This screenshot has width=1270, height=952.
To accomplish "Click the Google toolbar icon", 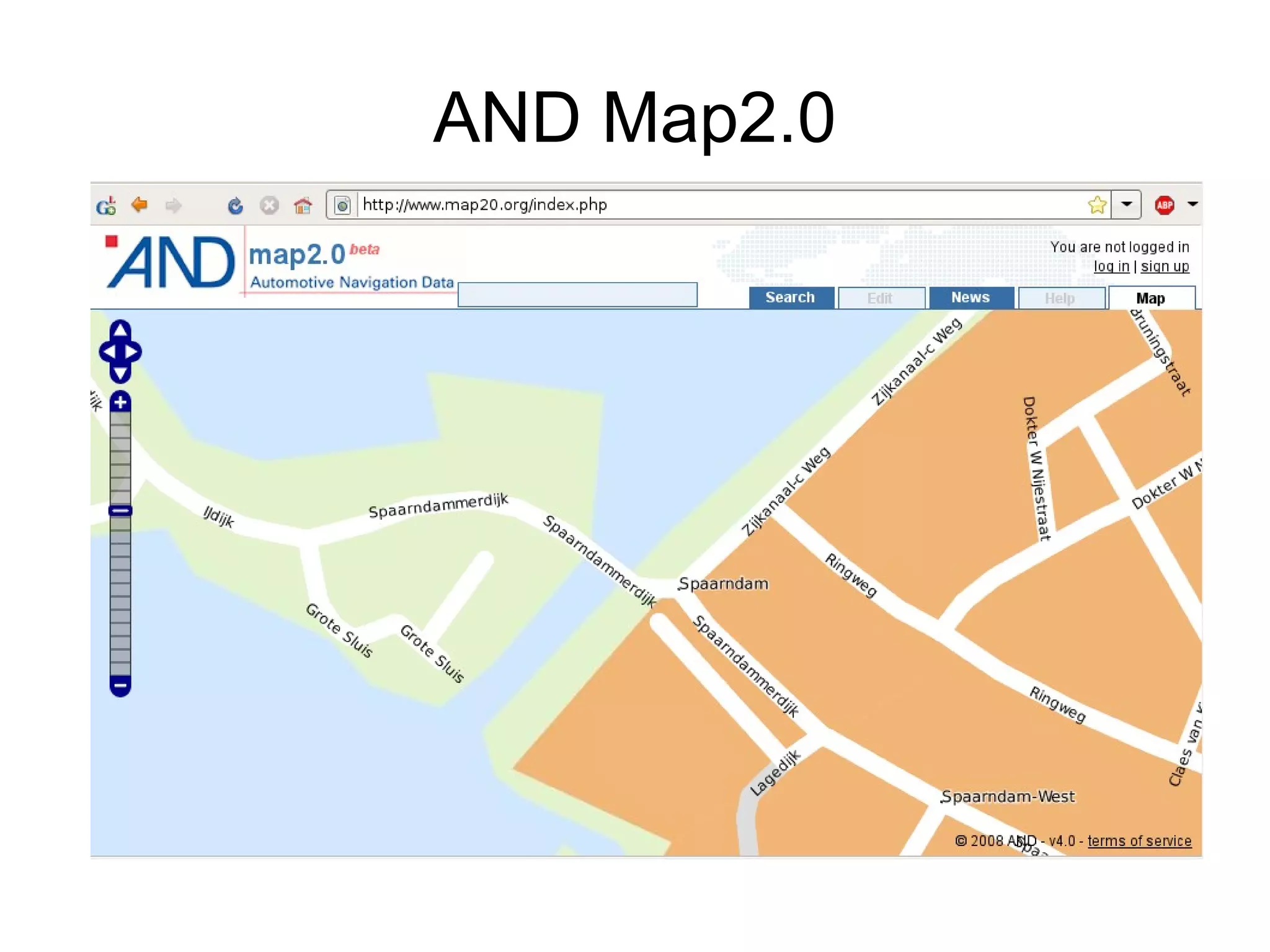I will (x=106, y=205).
